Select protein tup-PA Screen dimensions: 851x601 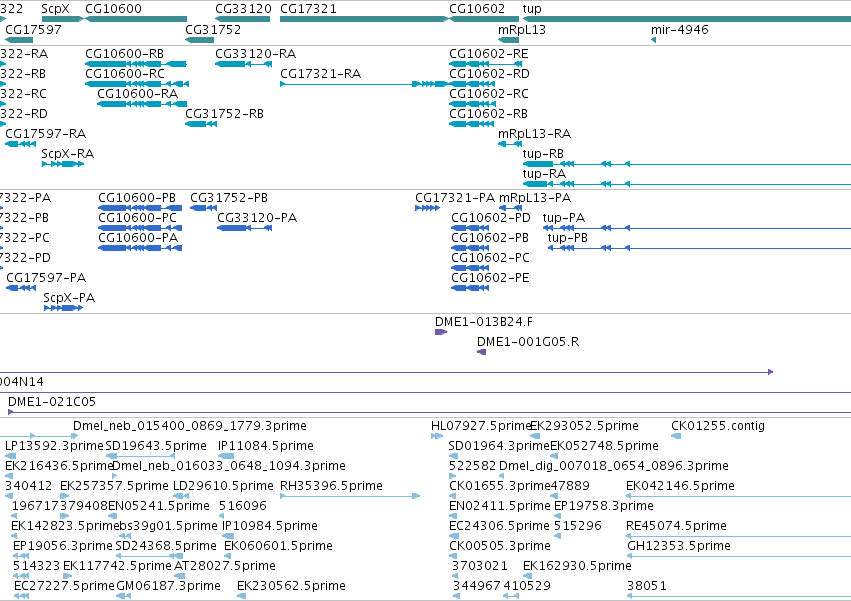[x=563, y=218]
